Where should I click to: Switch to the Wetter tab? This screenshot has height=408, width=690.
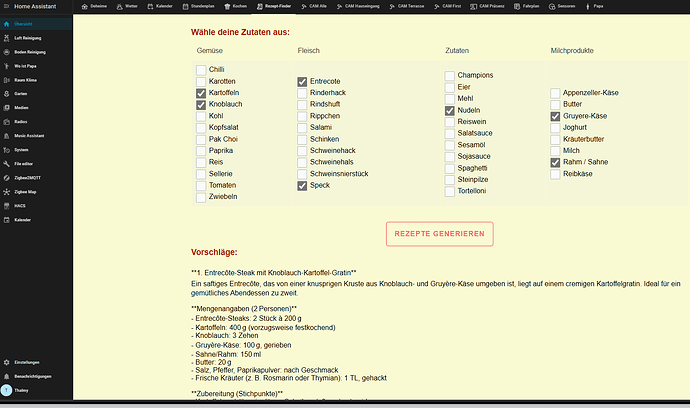[x=127, y=7]
